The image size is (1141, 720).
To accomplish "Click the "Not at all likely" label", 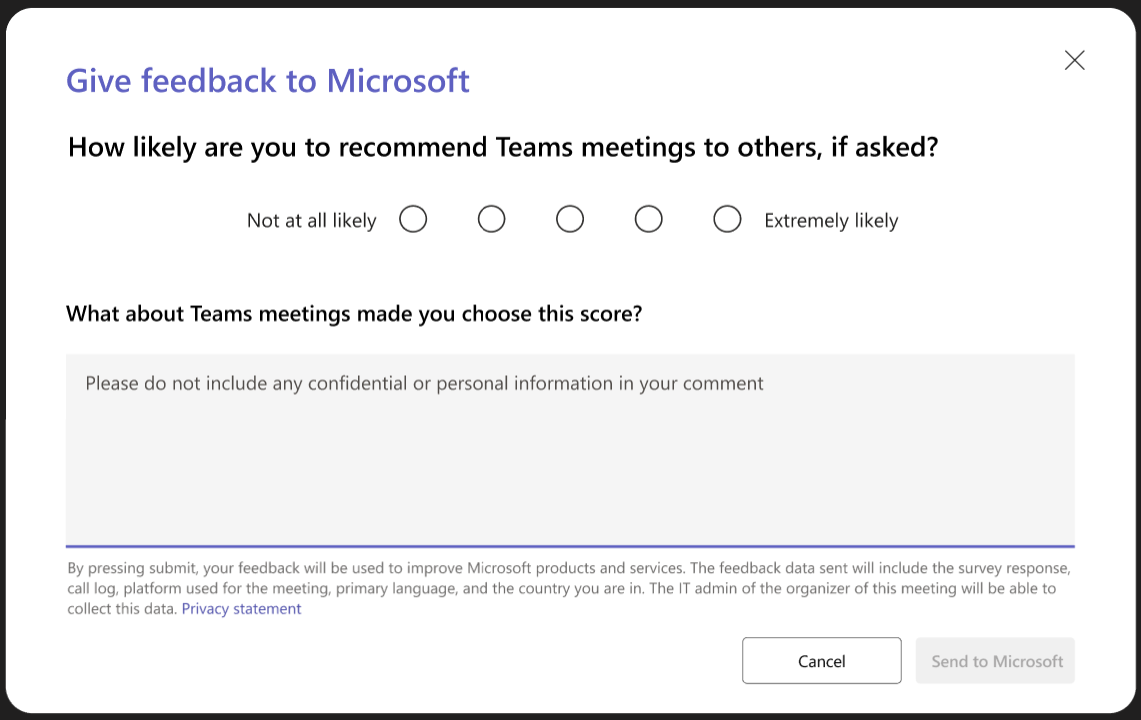I will click(x=311, y=220).
